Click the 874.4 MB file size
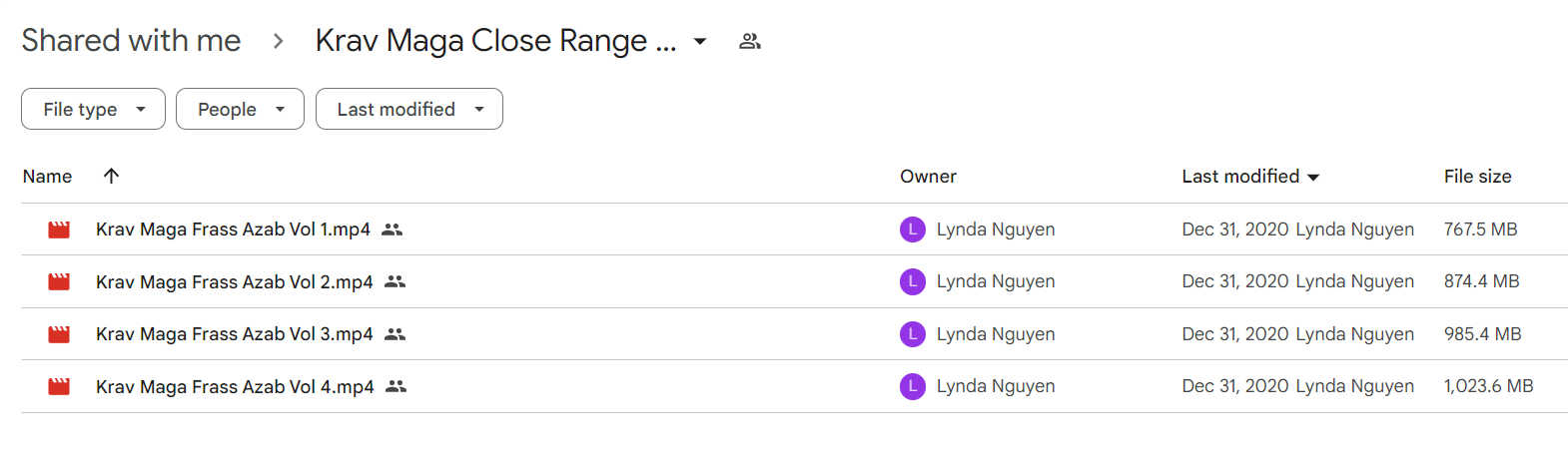 pos(1481,282)
